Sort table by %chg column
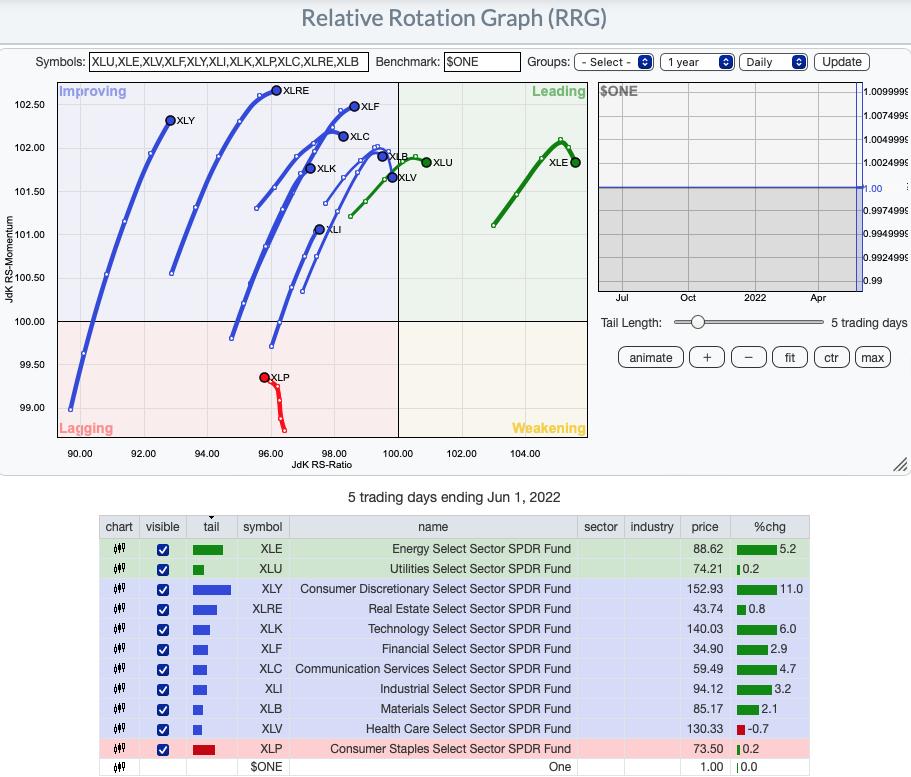Viewport: 911px width, 777px height. coord(770,527)
